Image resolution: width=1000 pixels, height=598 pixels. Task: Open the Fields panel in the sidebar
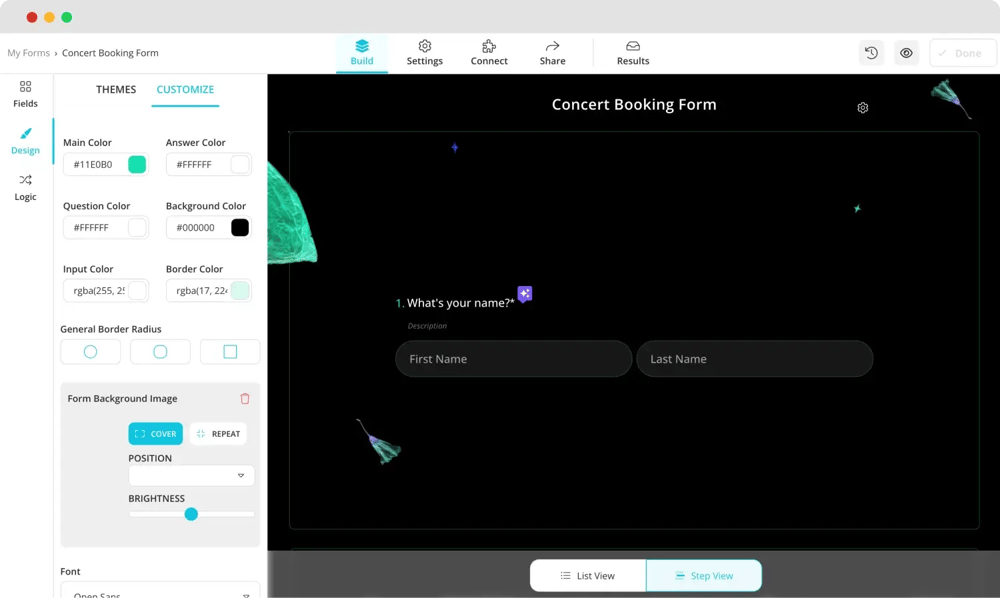[25, 94]
